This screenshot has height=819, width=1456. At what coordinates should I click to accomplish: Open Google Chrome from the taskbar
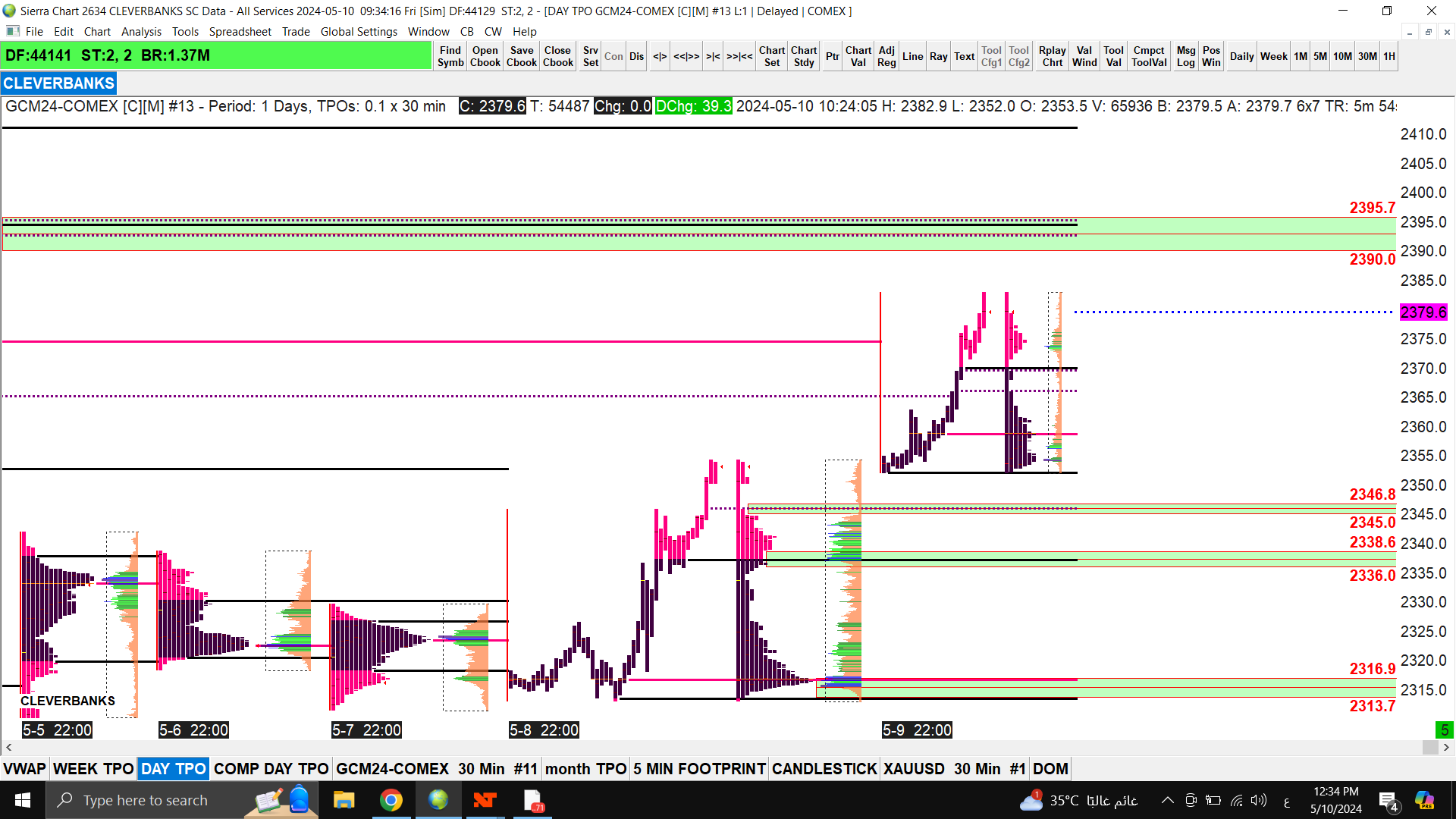pyautogui.click(x=391, y=800)
